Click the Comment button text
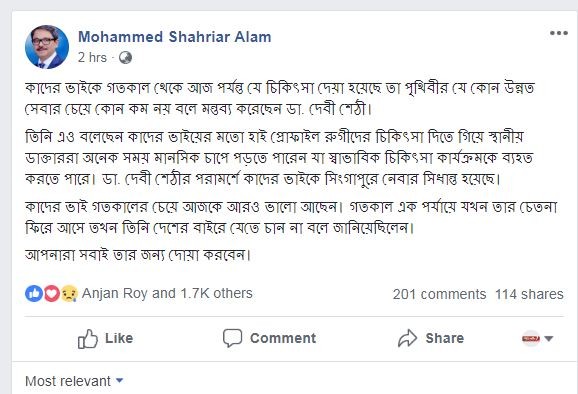The width and height of the screenshot is (578, 394). pyautogui.click(x=283, y=338)
